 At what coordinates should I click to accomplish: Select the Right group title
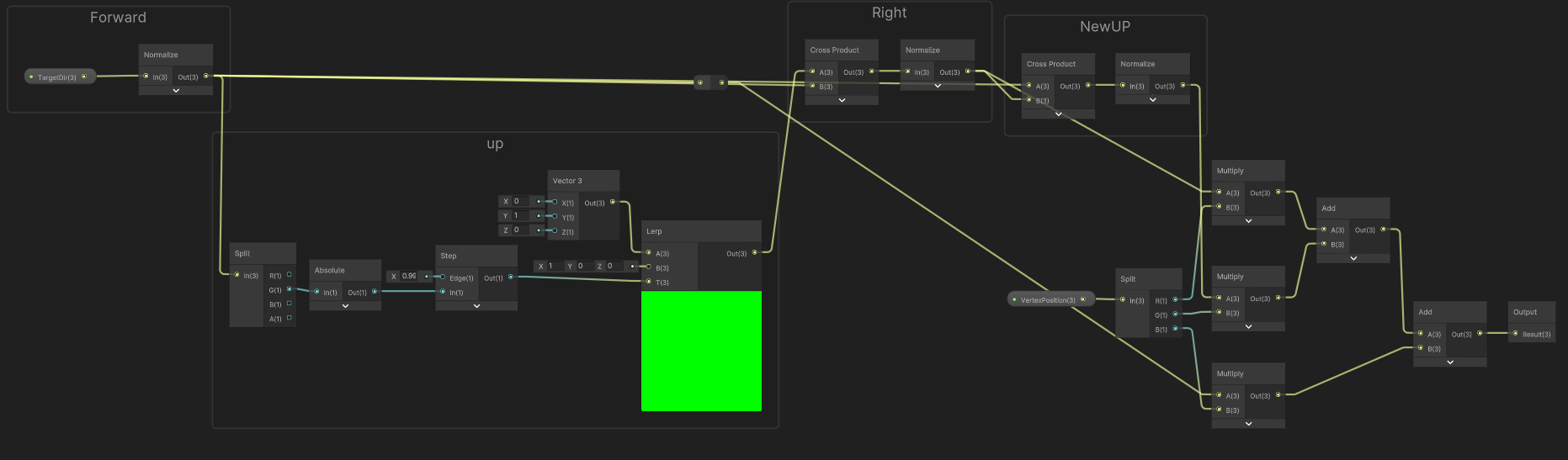point(890,13)
